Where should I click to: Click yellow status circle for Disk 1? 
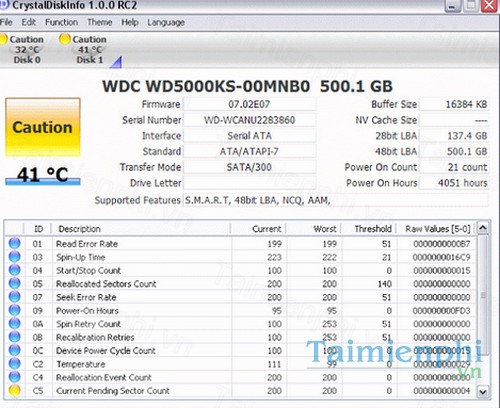tap(65, 39)
